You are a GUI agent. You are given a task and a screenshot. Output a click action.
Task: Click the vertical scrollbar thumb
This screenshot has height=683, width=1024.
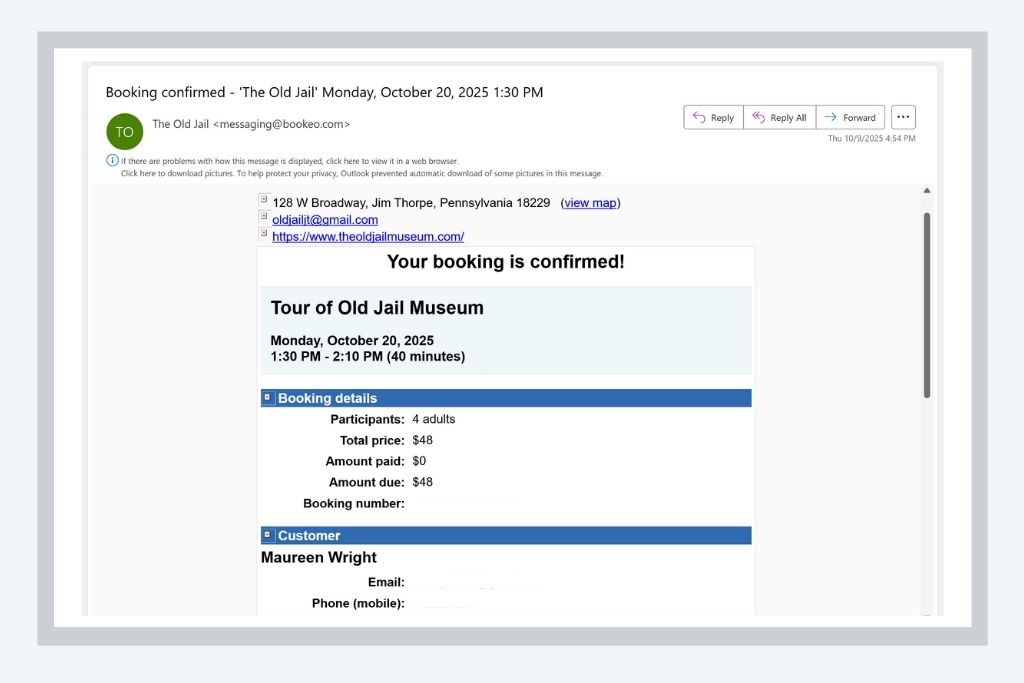point(926,300)
